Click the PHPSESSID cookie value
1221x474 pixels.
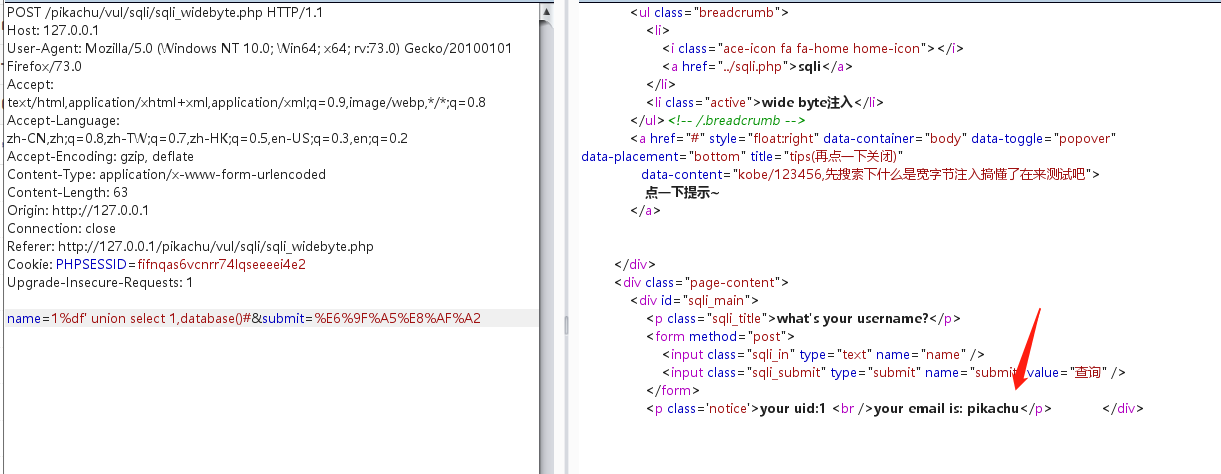click(x=221, y=265)
